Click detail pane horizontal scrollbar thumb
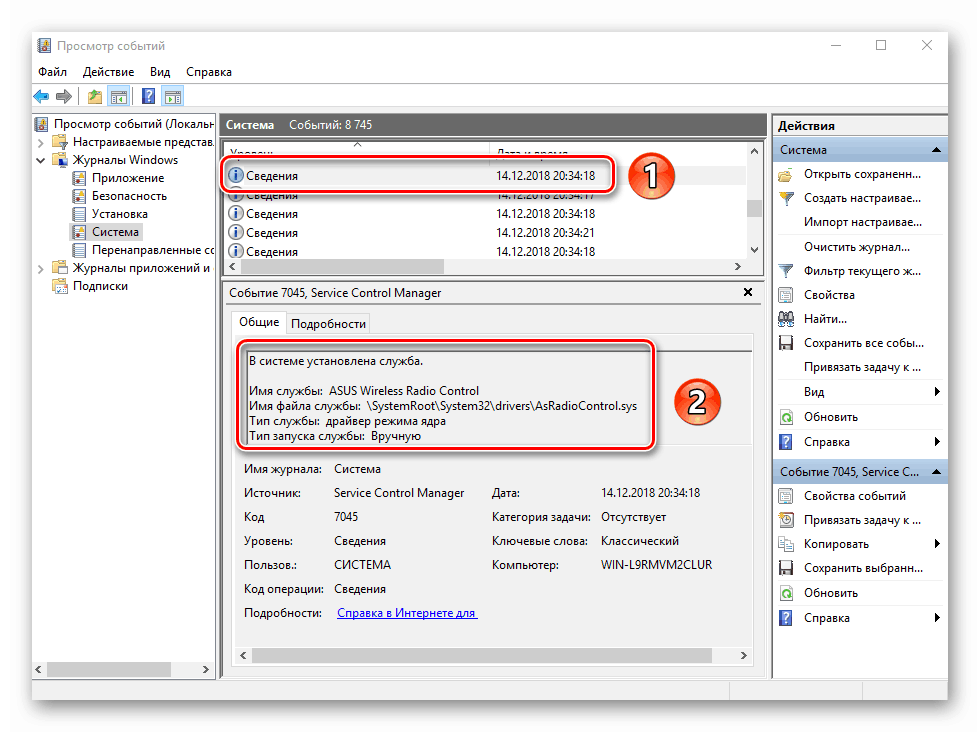The width and height of the screenshot is (980, 732). pyautogui.click(x=481, y=655)
